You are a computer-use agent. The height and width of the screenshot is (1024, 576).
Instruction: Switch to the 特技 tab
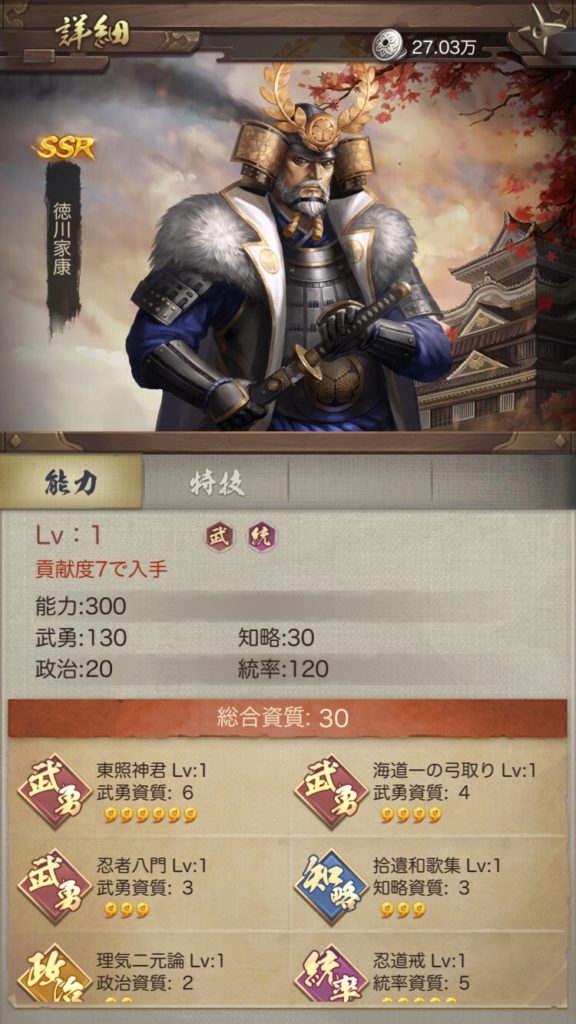[x=216, y=482]
